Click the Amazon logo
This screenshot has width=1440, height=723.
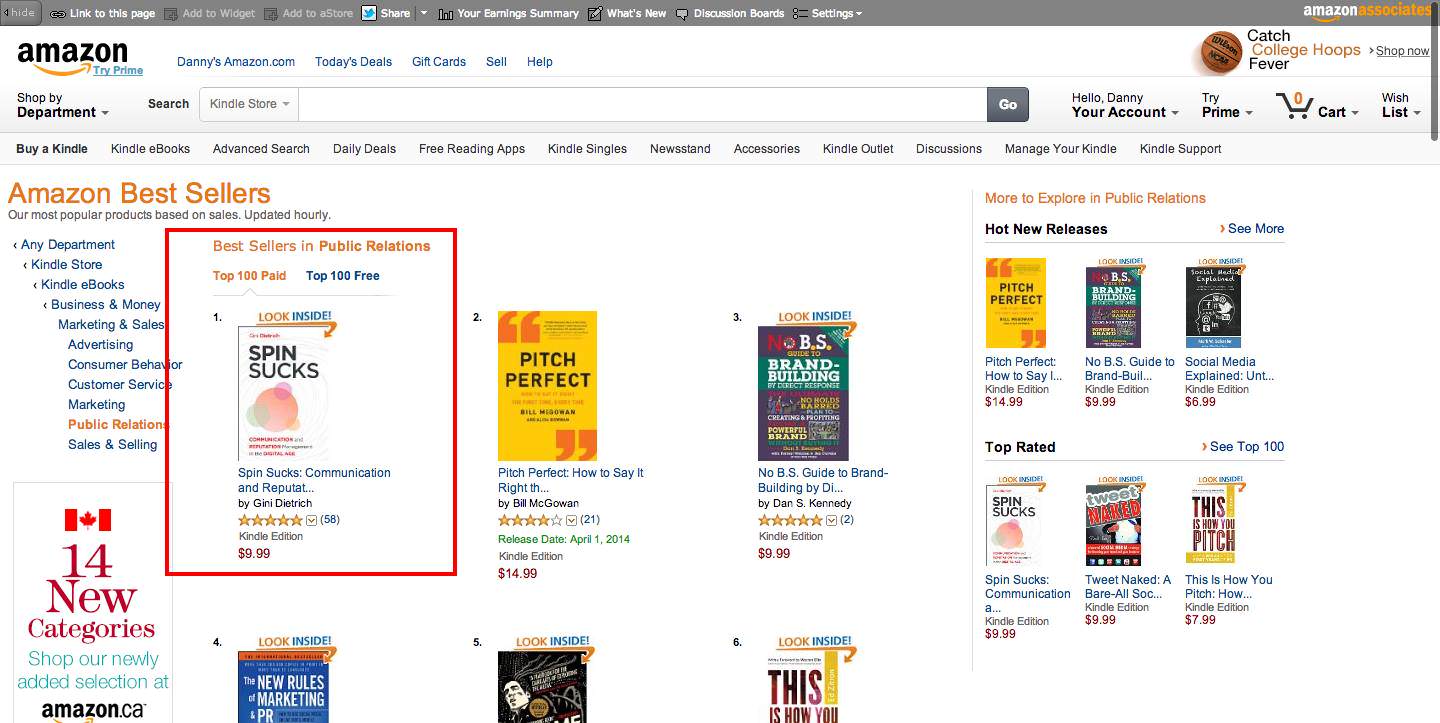pyautogui.click(x=73, y=56)
